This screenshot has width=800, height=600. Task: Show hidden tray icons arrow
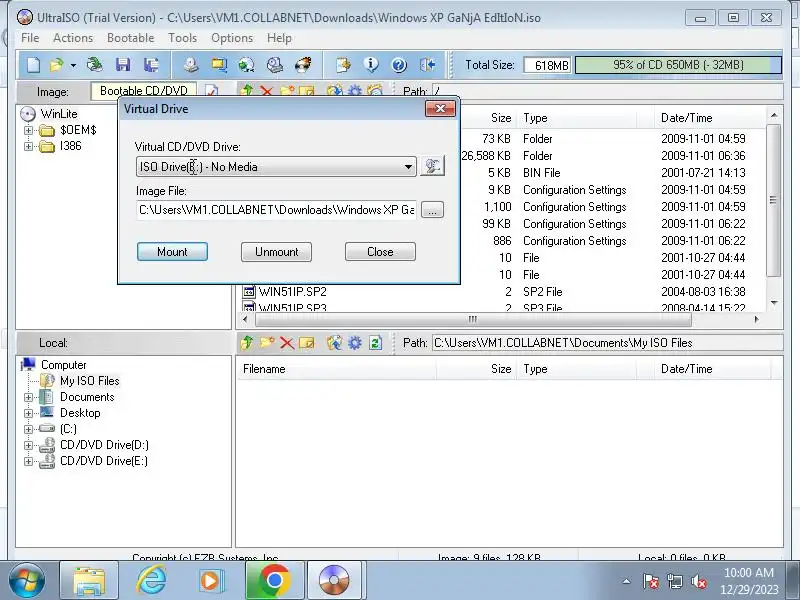[626, 582]
